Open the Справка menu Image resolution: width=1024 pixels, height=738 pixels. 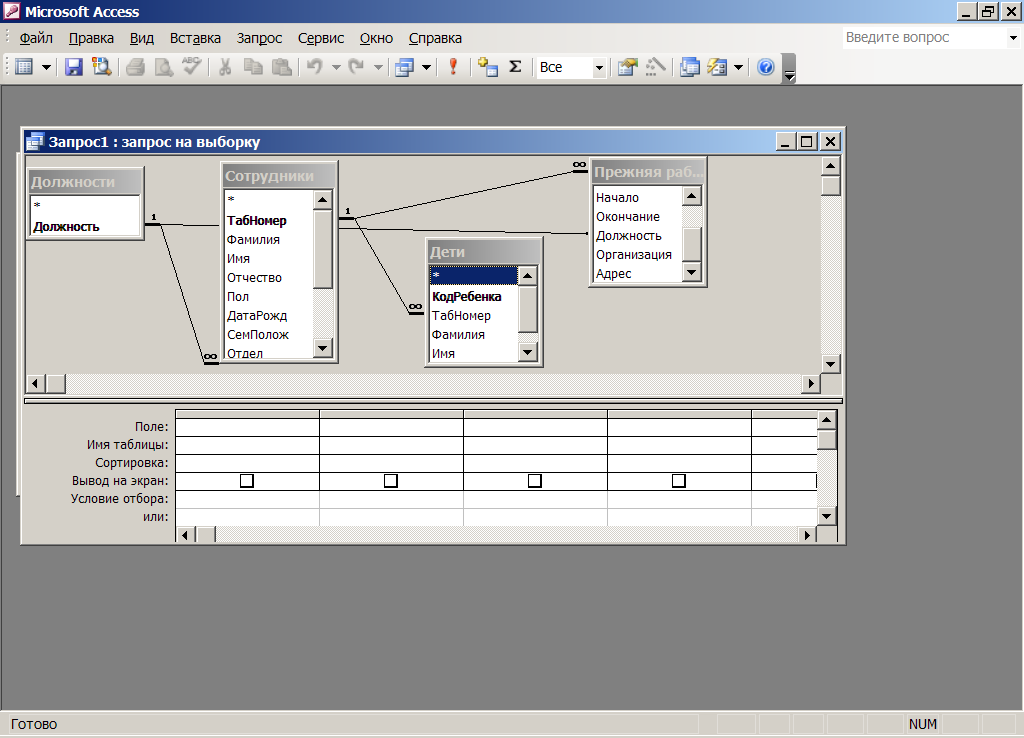pos(435,38)
